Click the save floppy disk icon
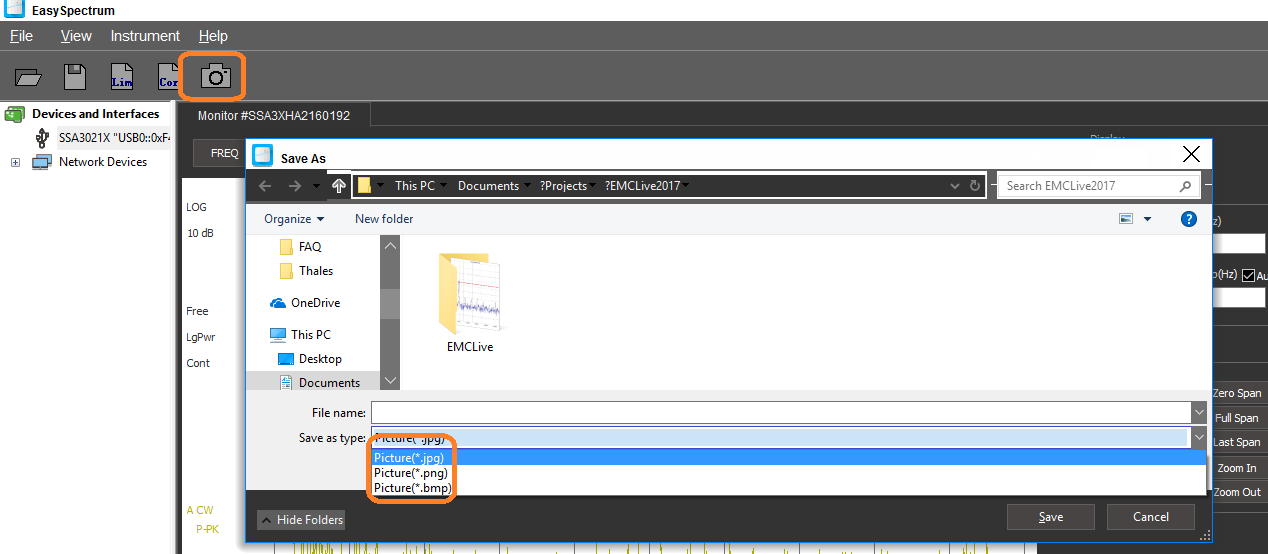Screen dimensions: 1268x554 click(x=74, y=77)
